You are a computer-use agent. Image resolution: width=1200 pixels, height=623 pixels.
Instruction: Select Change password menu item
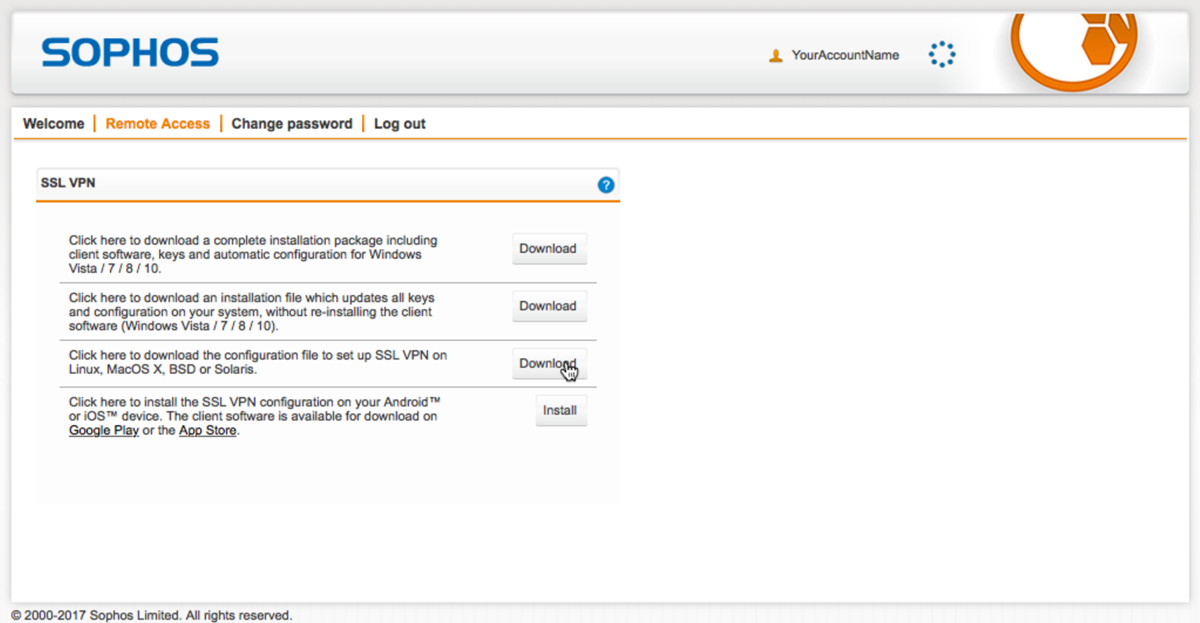(292, 124)
